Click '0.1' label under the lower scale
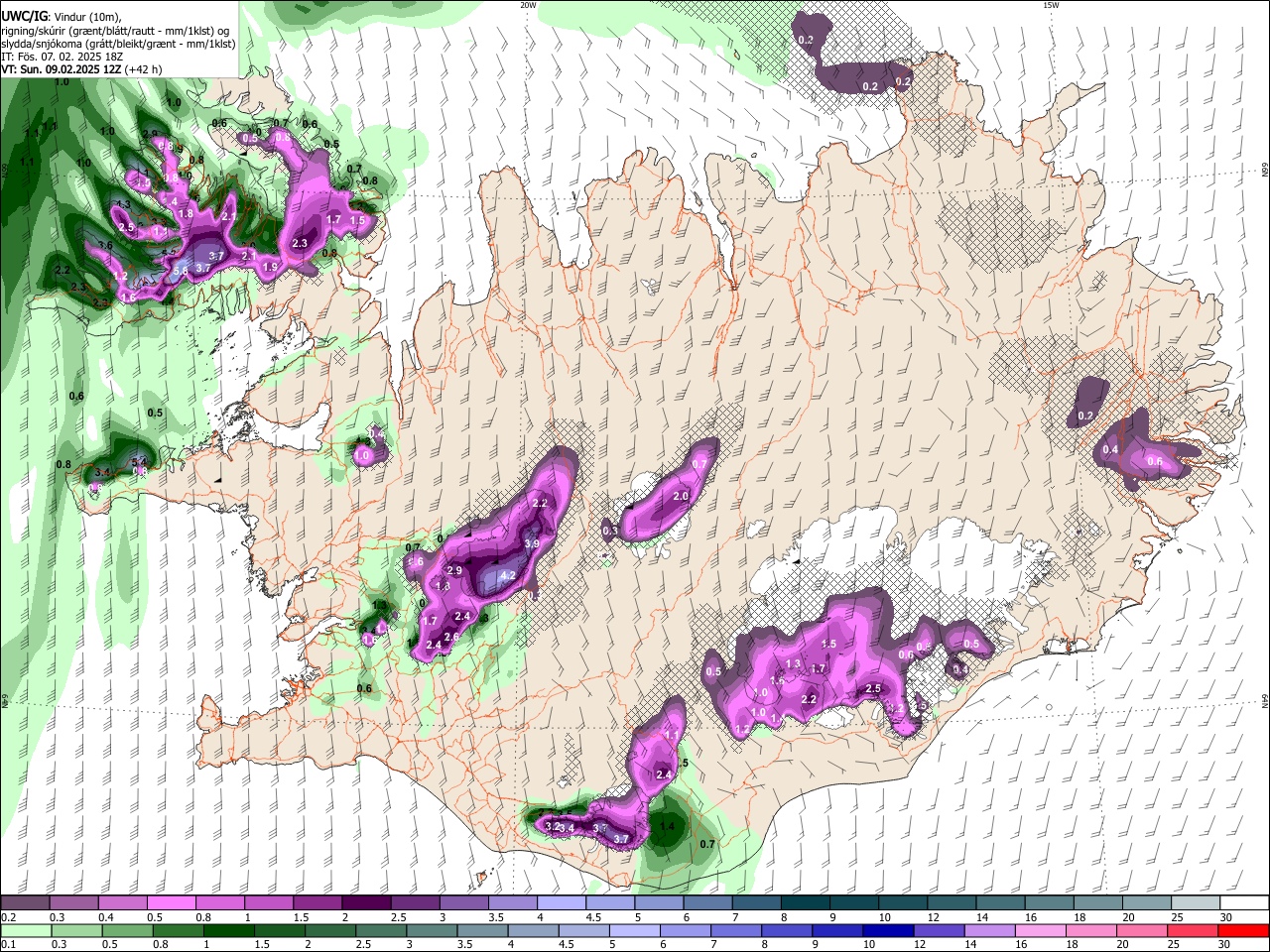The width and height of the screenshot is (1270, 952). tap(8, 945)
